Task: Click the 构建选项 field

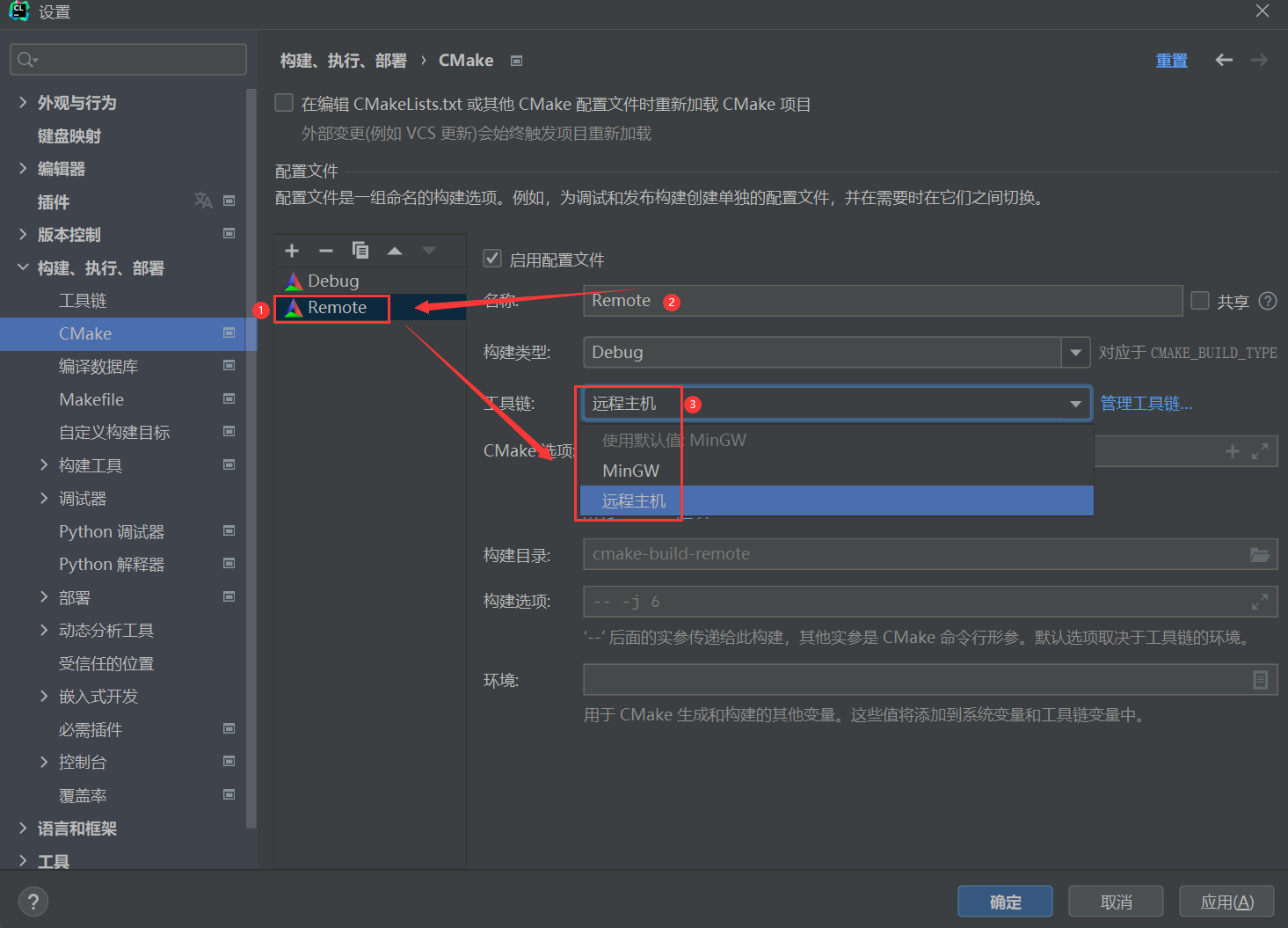Action: click(x=930, y=602)
